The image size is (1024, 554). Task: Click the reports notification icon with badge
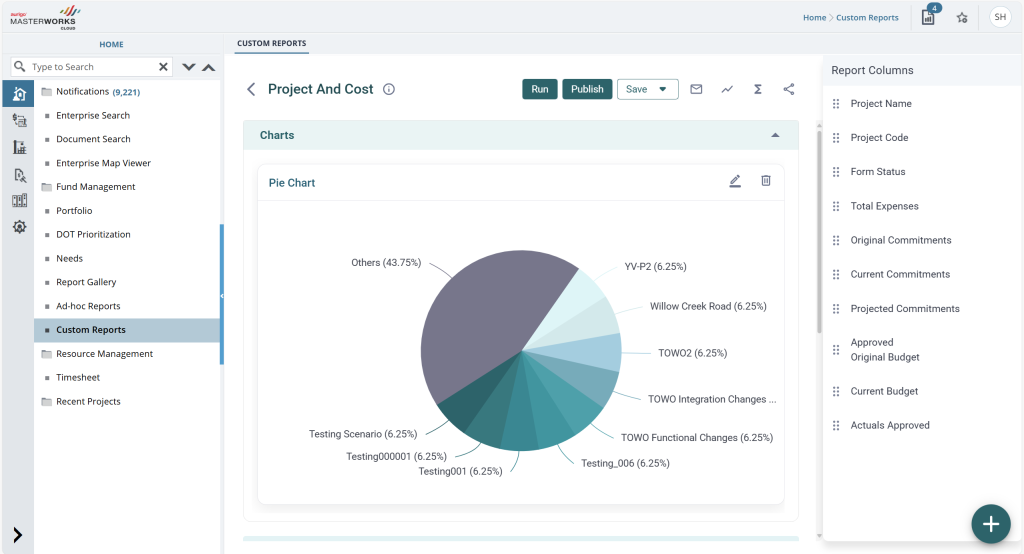click(929, 16)
